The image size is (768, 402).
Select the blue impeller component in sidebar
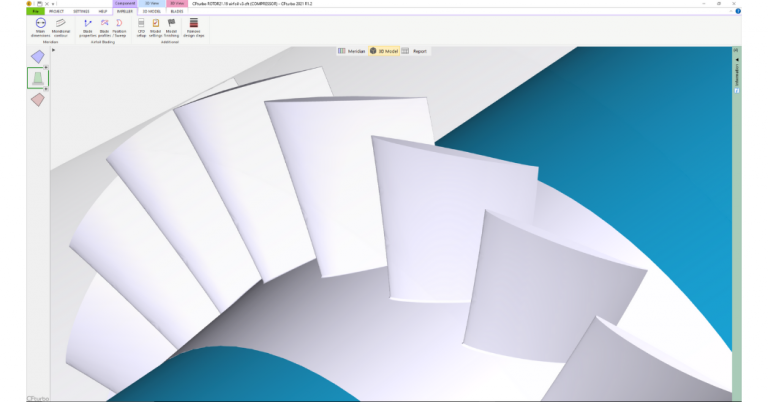[x=37, y=57]
